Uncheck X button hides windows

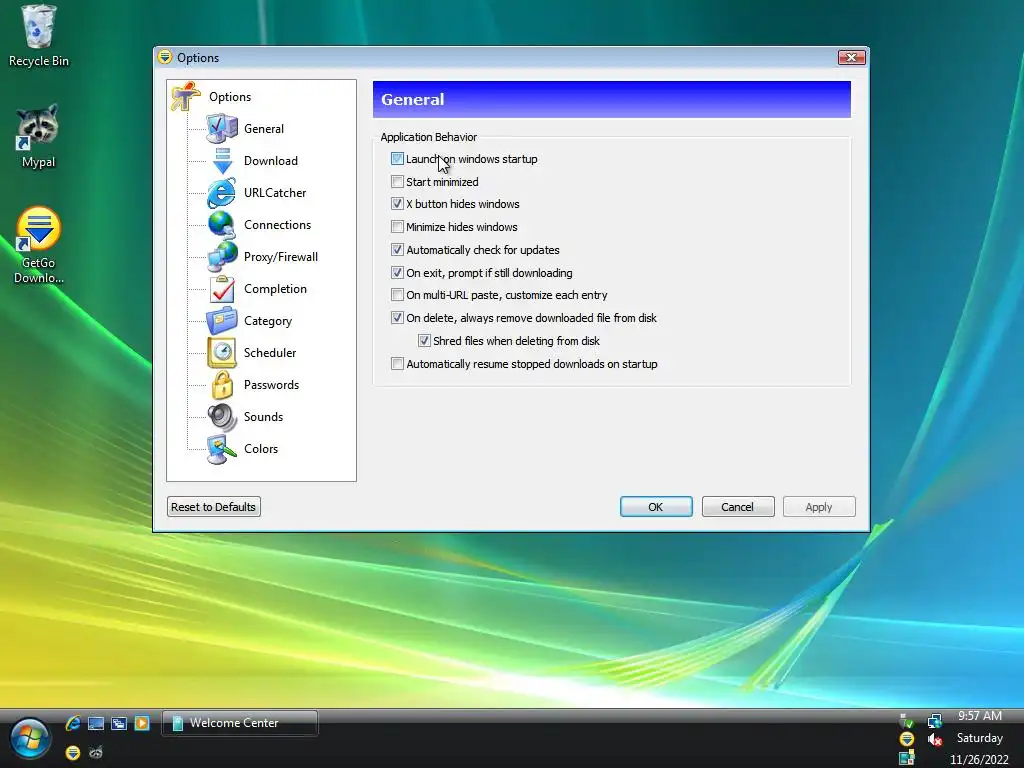pos(397,204)
